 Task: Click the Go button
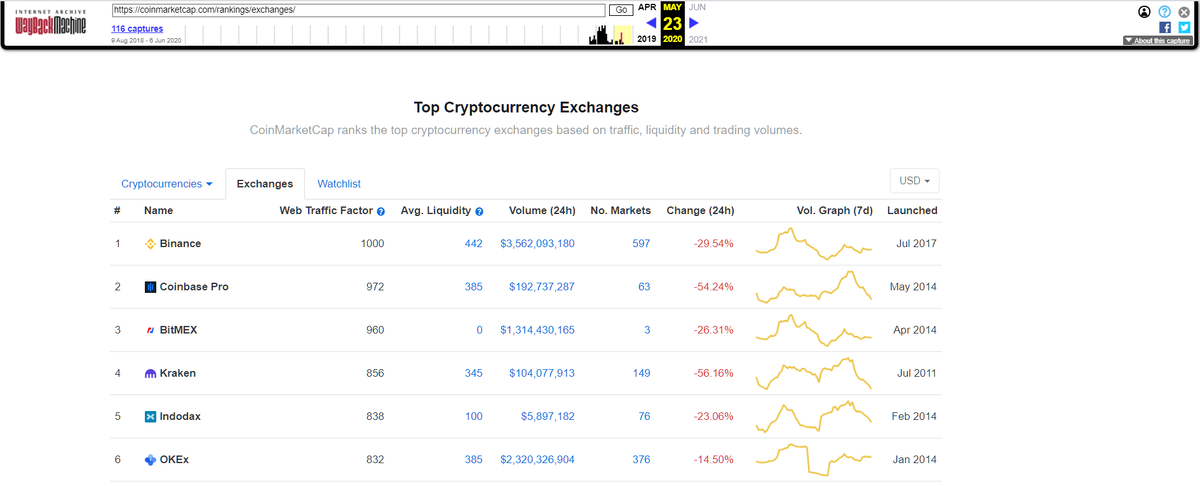(621, 10)
